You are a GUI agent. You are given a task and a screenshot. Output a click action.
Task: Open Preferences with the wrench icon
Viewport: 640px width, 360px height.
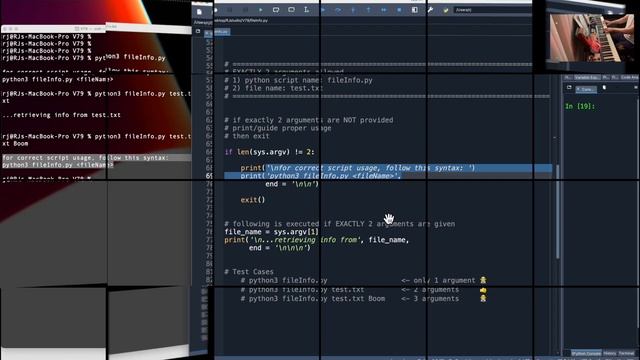click(430, 10)
